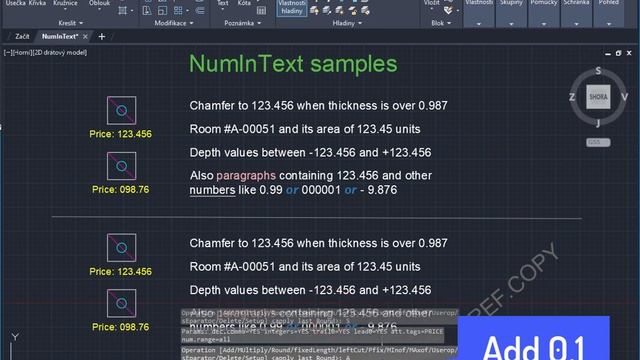Viewport: 640px width, 360px height.
Task: Expand the Hladiny panel
Action: pos(347,23)
